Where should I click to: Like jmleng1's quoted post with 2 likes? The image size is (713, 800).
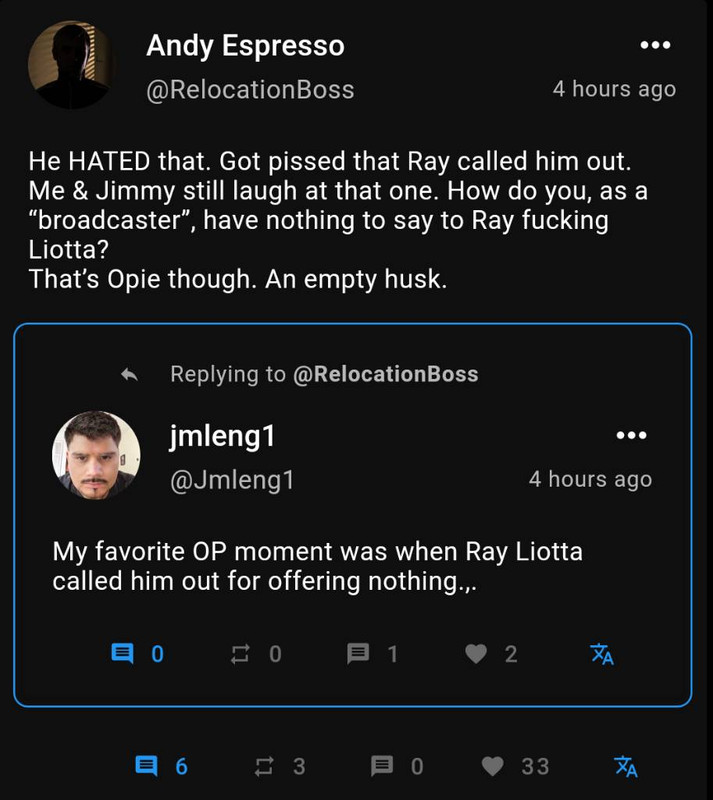pos(477,654)
